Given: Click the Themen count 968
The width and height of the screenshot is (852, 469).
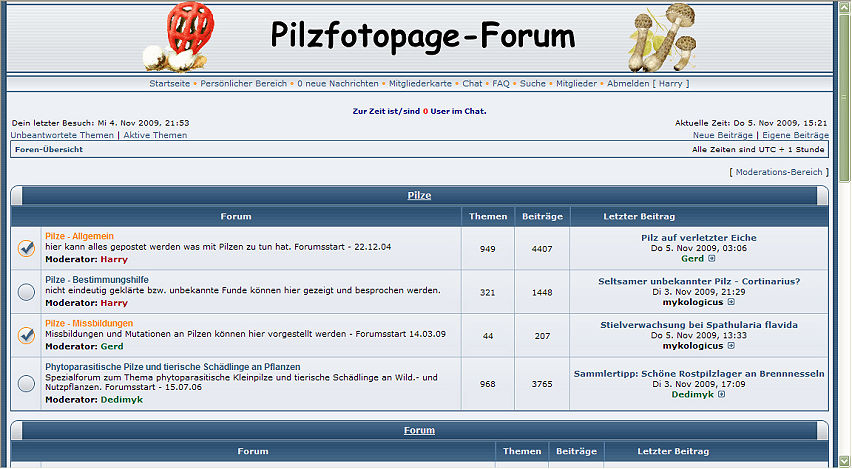Looking at the screenshot, I should click(487, 384).
